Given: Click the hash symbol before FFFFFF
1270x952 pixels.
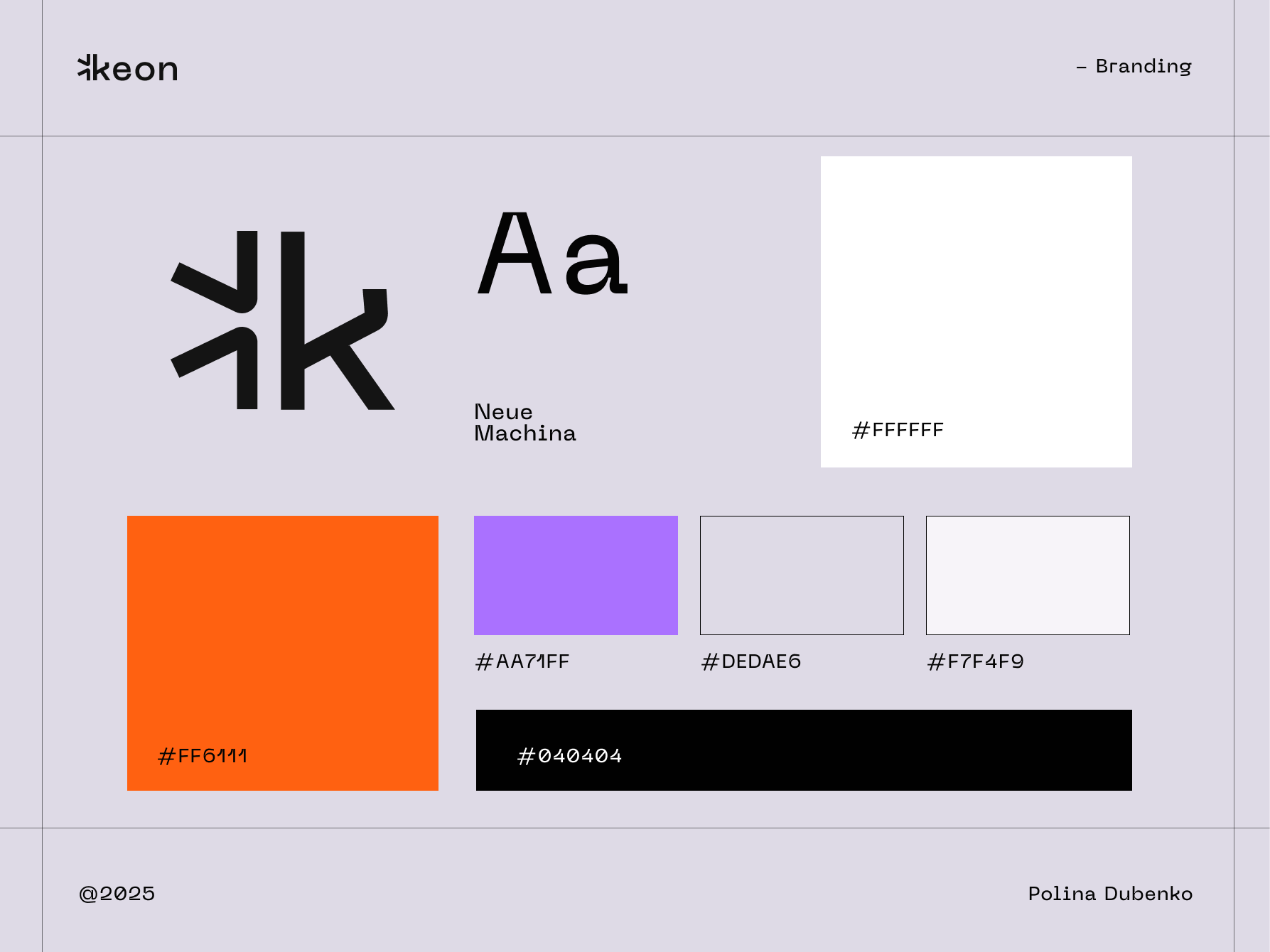Looking at the screenshot, I should click(x=861, y=430).
